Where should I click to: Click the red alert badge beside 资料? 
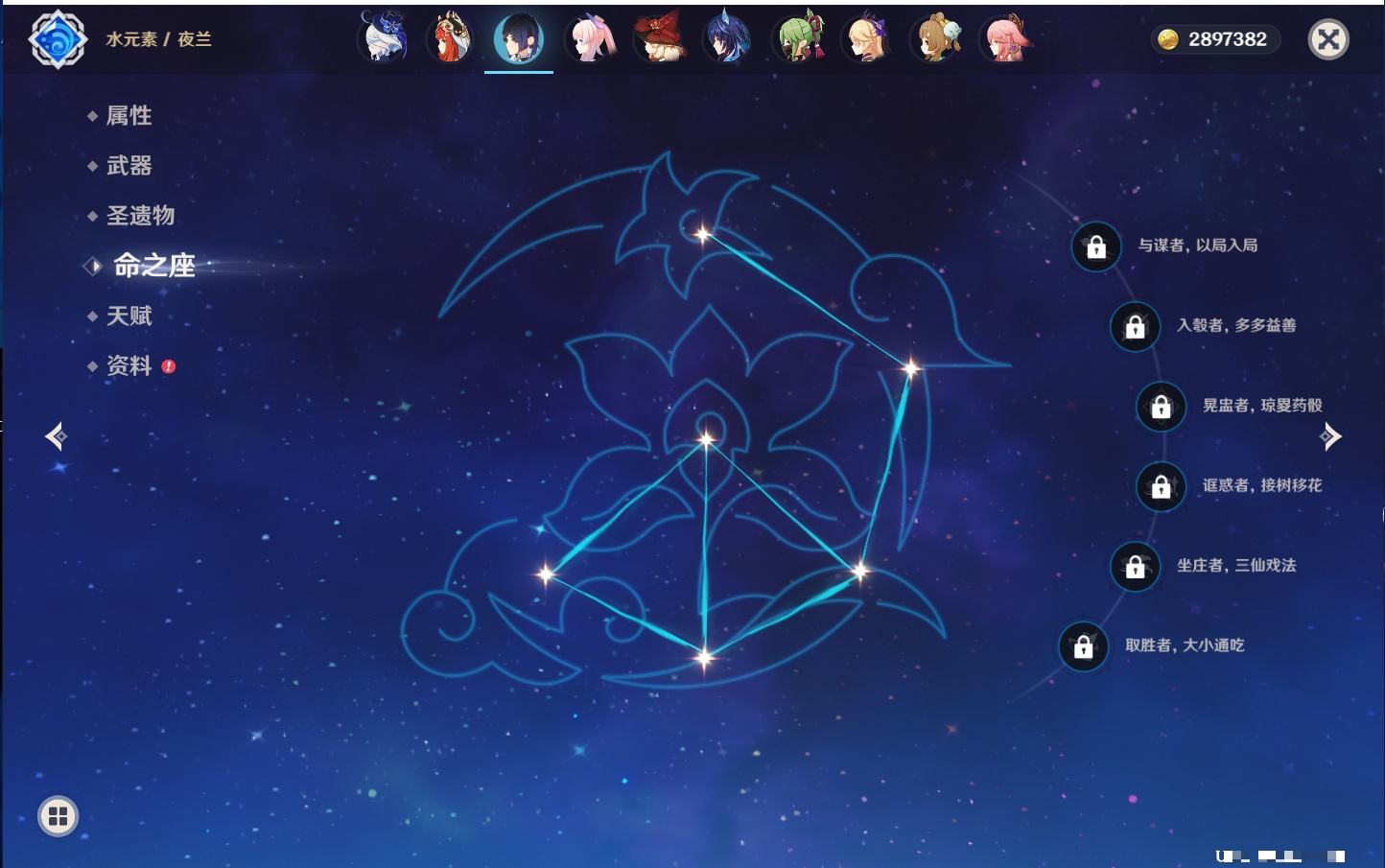(169, 366)
